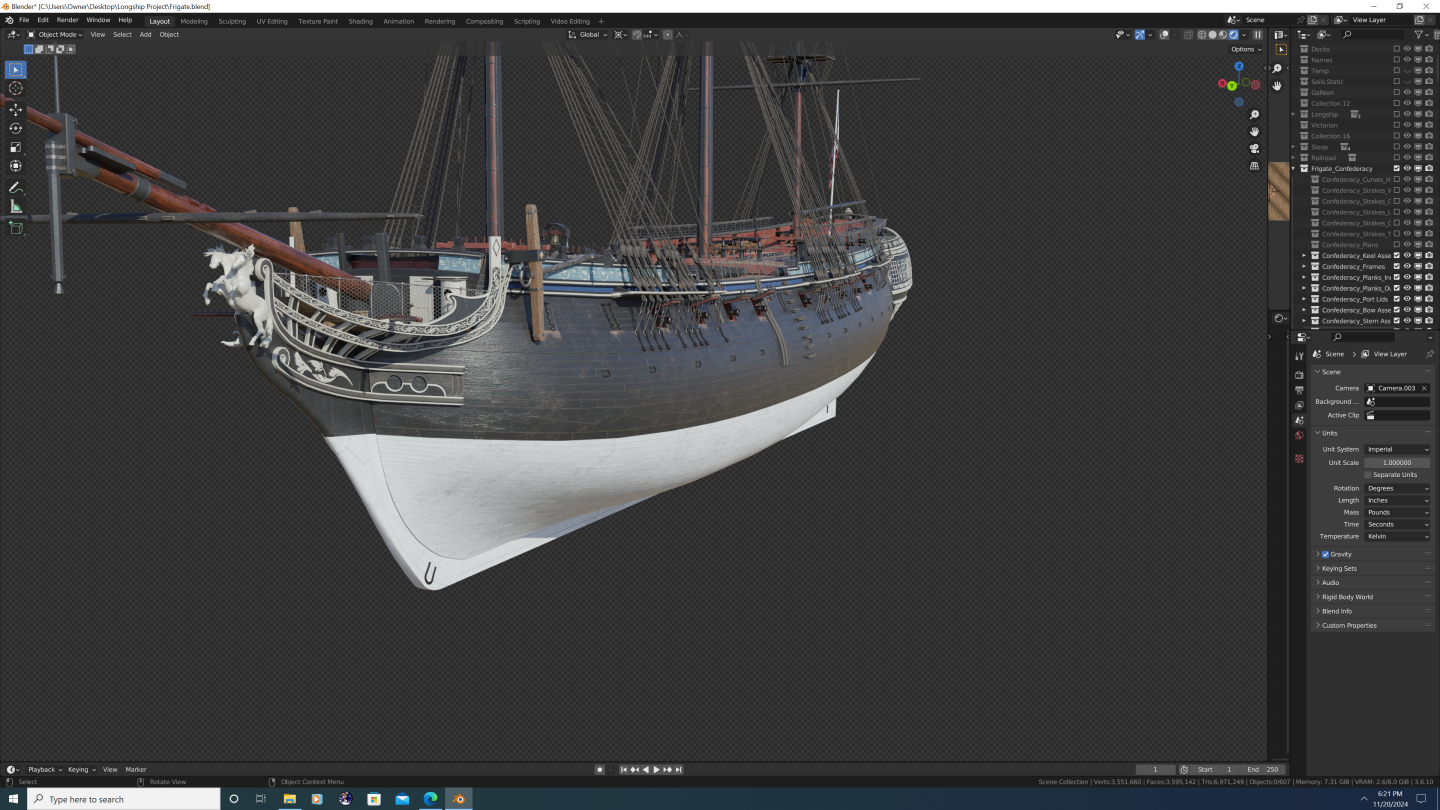Open the World properties tab
Screen dimensions: 1440x810
(x=1299, y=435)
